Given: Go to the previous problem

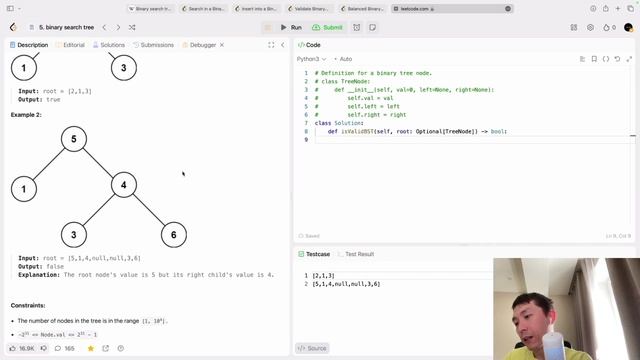Looking at the screenshot, I should point(104,27).
